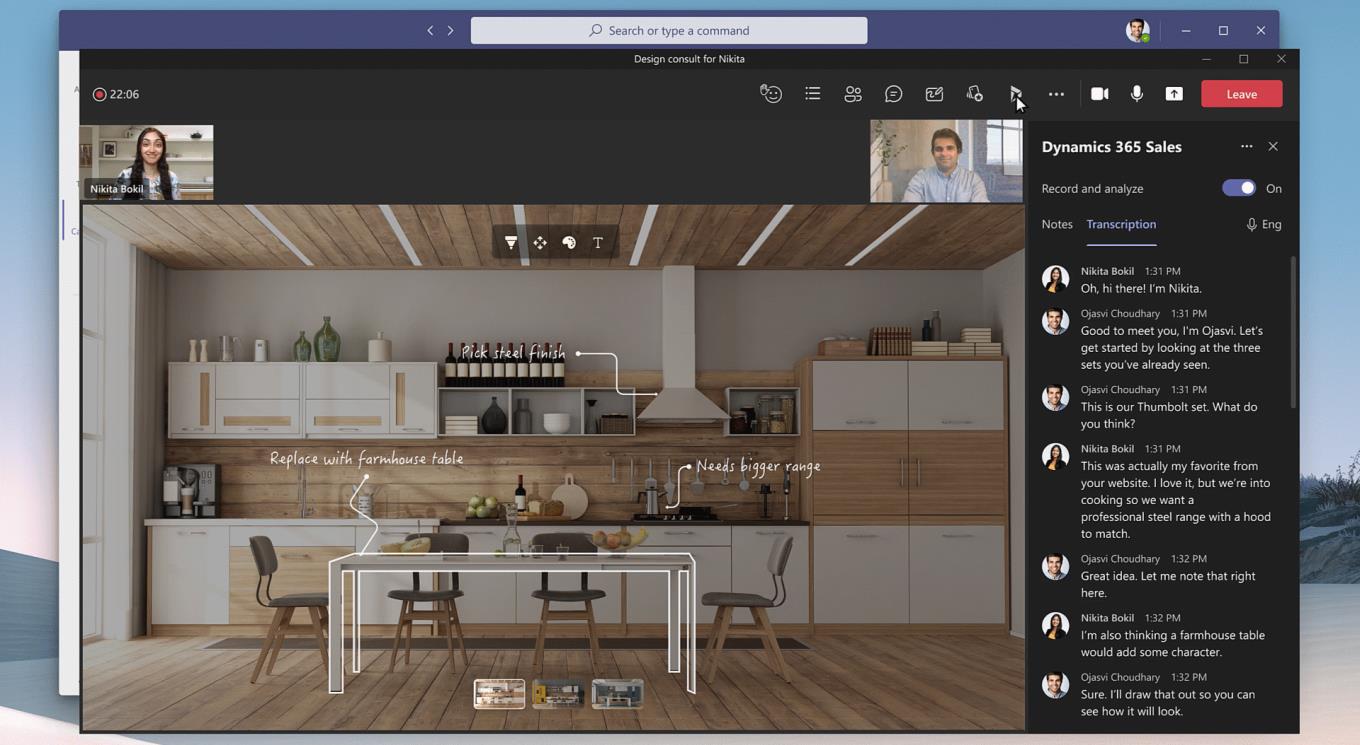Image resolution: width=1360 pixels, height=745 pixels.
Task: Select the move annotation tool
Action: pyautogui.click(x=540, y=242)
